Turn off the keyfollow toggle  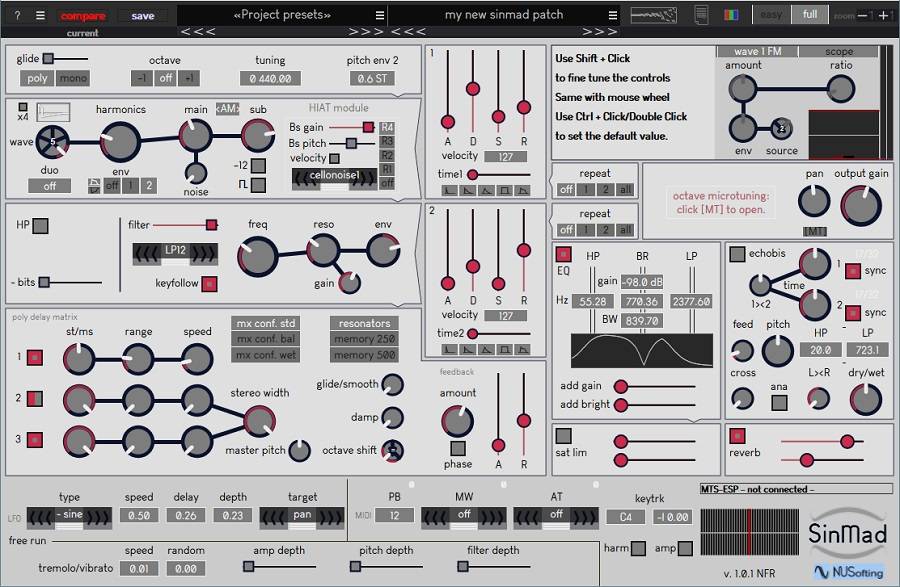click(209, 284)
